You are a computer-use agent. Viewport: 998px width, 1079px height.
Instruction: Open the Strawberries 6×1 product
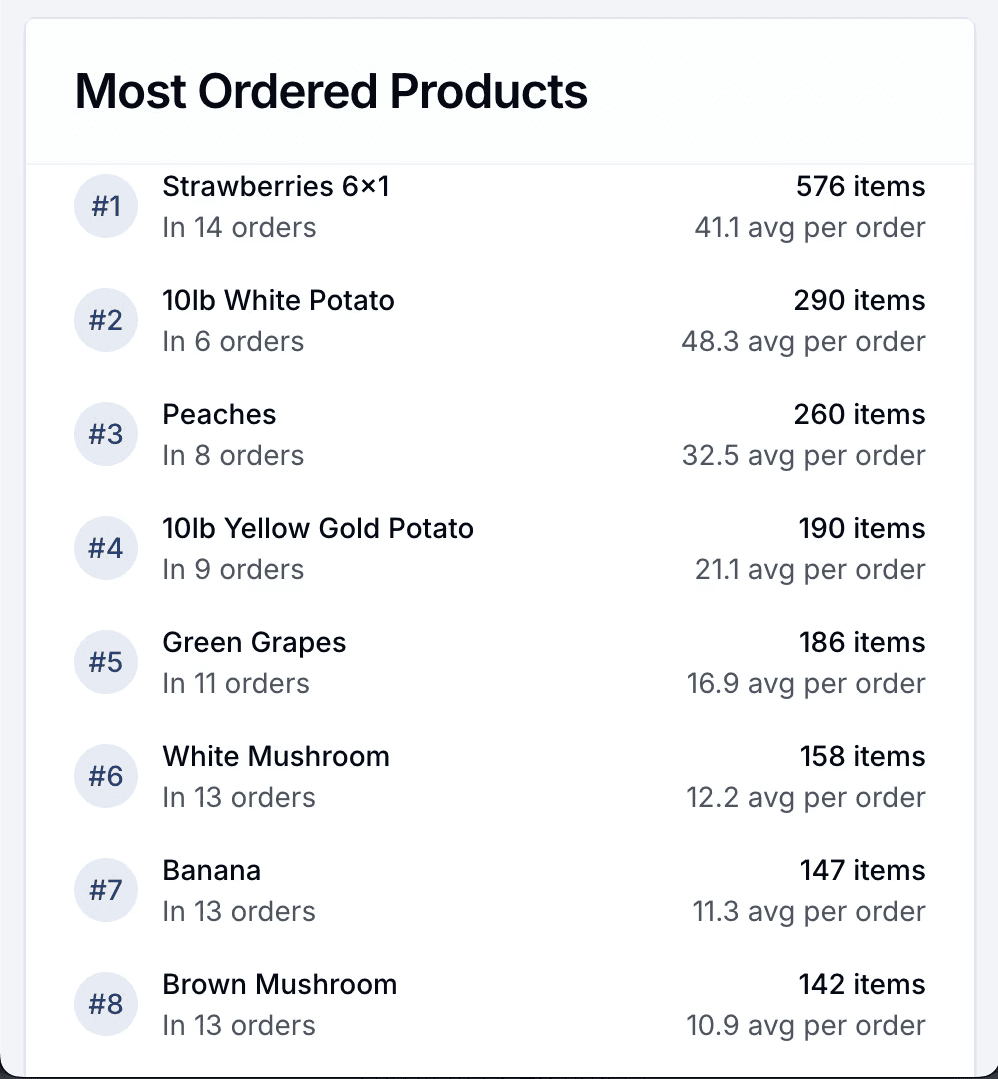click(x=276, y=186)
